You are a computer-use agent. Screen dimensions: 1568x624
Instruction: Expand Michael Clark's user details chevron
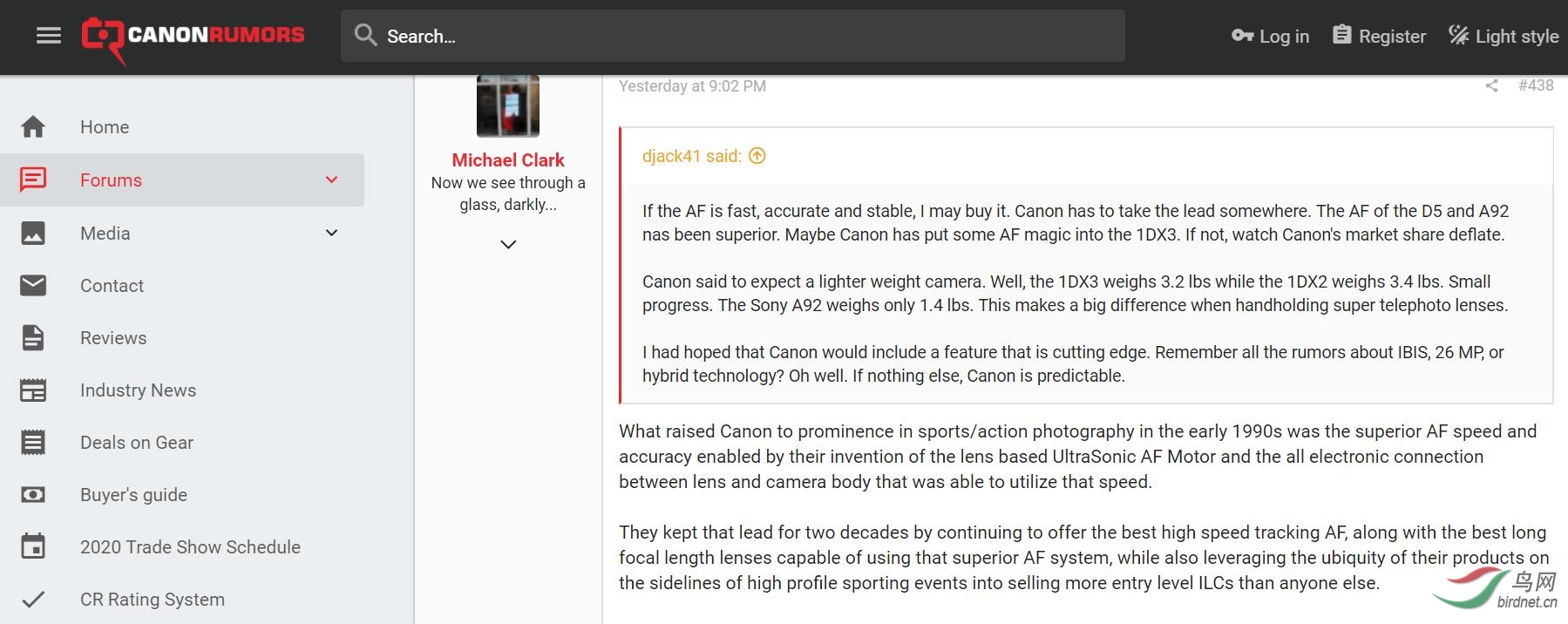[508, 245]
